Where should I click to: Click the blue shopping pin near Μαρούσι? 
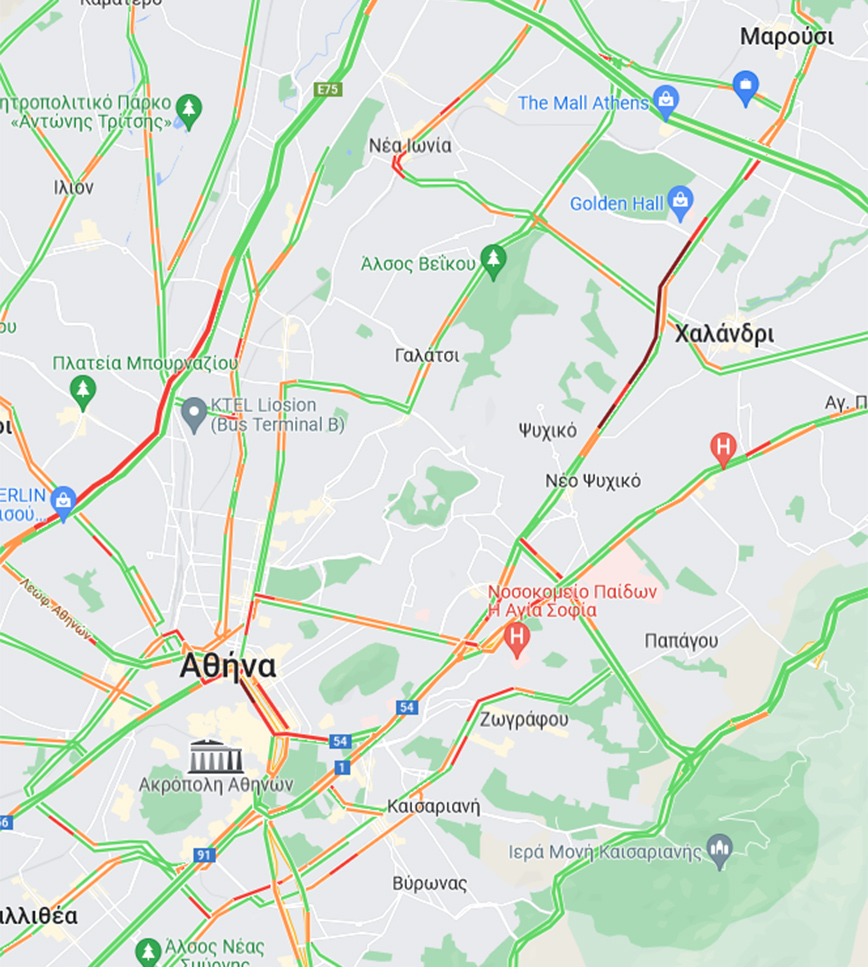pos(745,88)
